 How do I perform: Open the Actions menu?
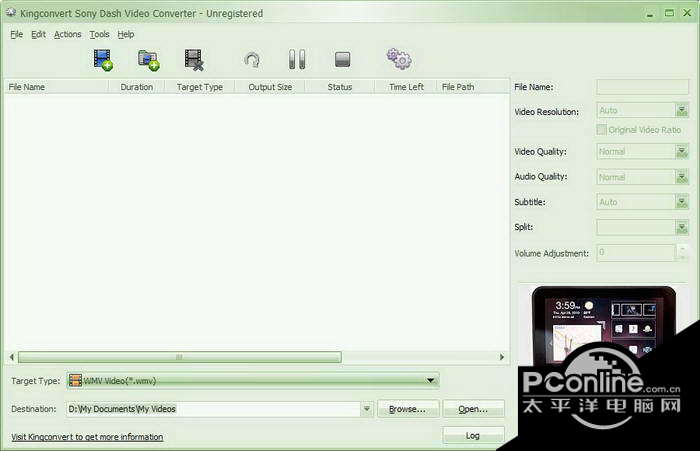click(68, 34)
